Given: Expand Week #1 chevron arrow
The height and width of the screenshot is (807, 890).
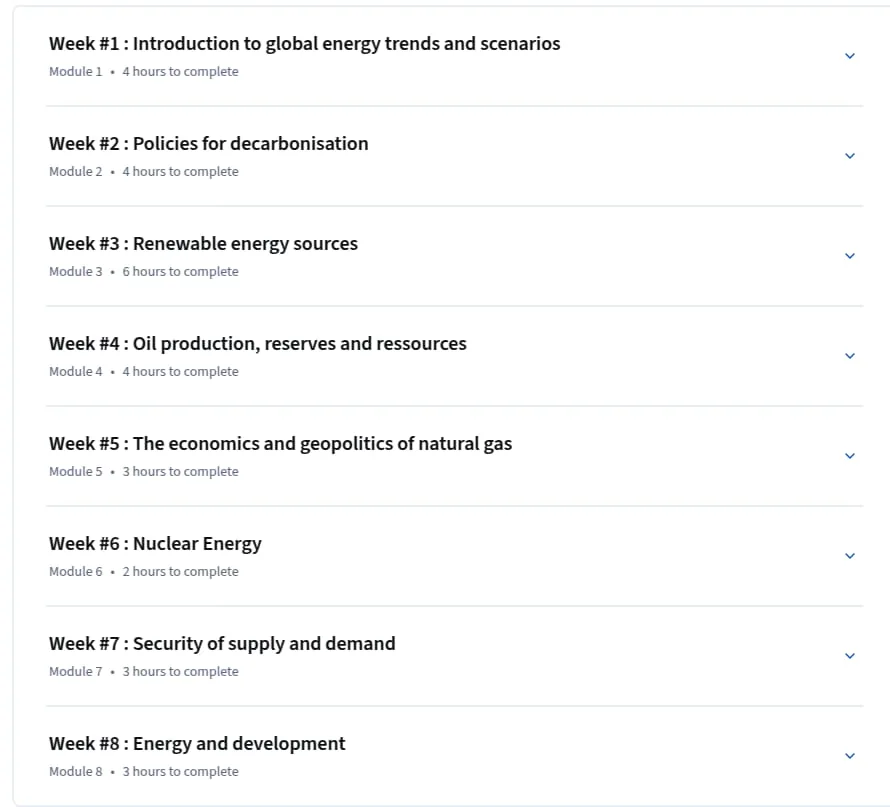Looking at the screenshot, I should tap(850, 56).
